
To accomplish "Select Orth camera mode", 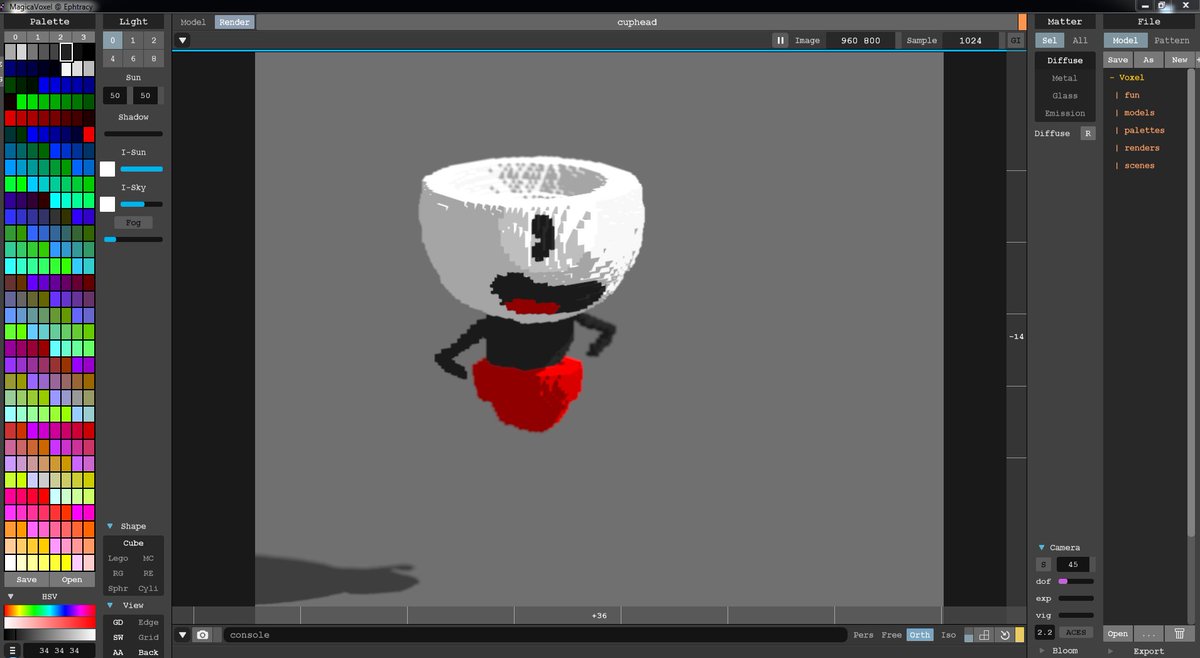I will point(919,635).
